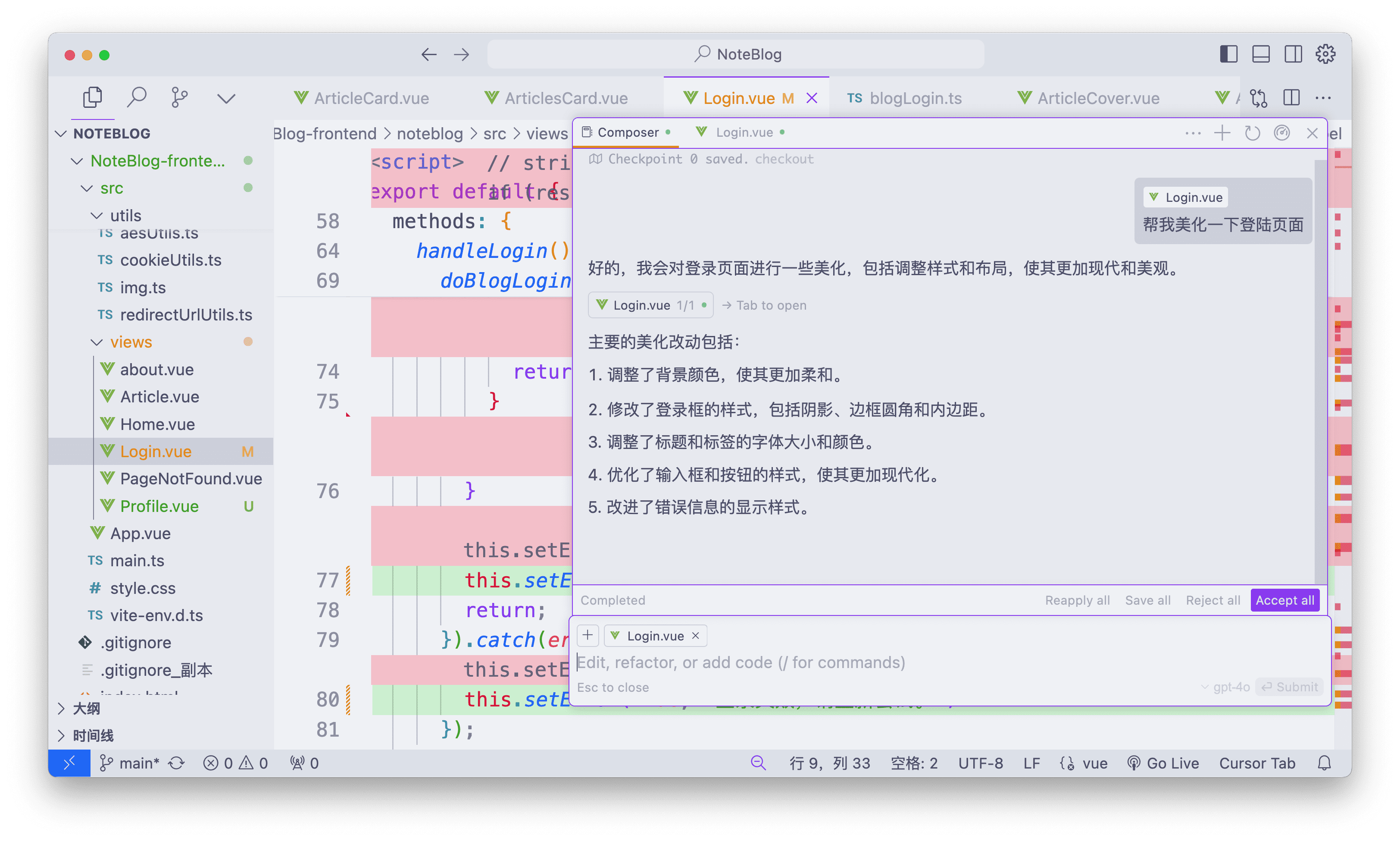This screenshot has width=1400, height=841.
Task: Click Reapply all
Action: (1077, 600)
